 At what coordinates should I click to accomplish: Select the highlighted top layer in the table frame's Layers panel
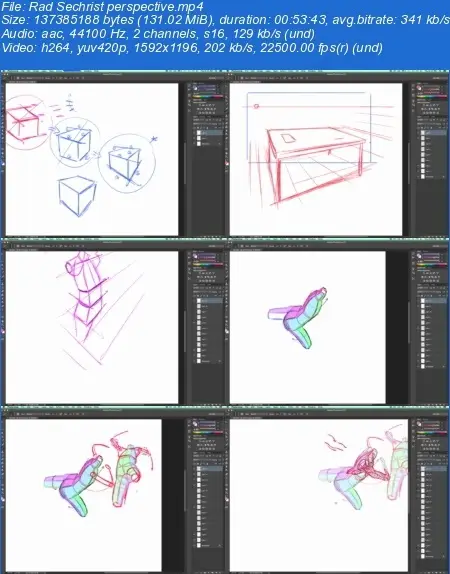point(433,133)
